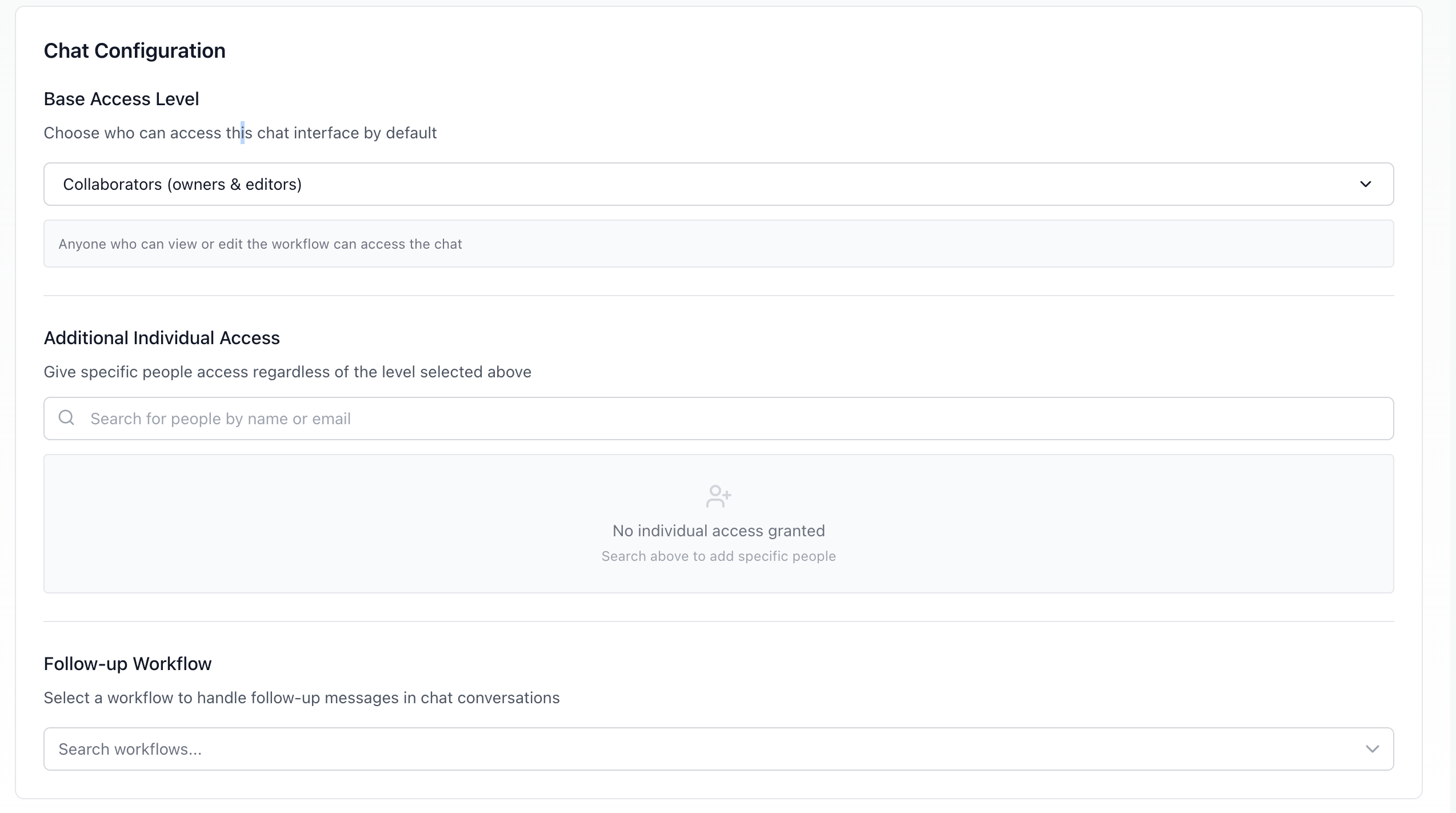Screen dimensions: 1456x813
Task: Click 'Anyone who can view or edit' text
Action: coord(260,244)
